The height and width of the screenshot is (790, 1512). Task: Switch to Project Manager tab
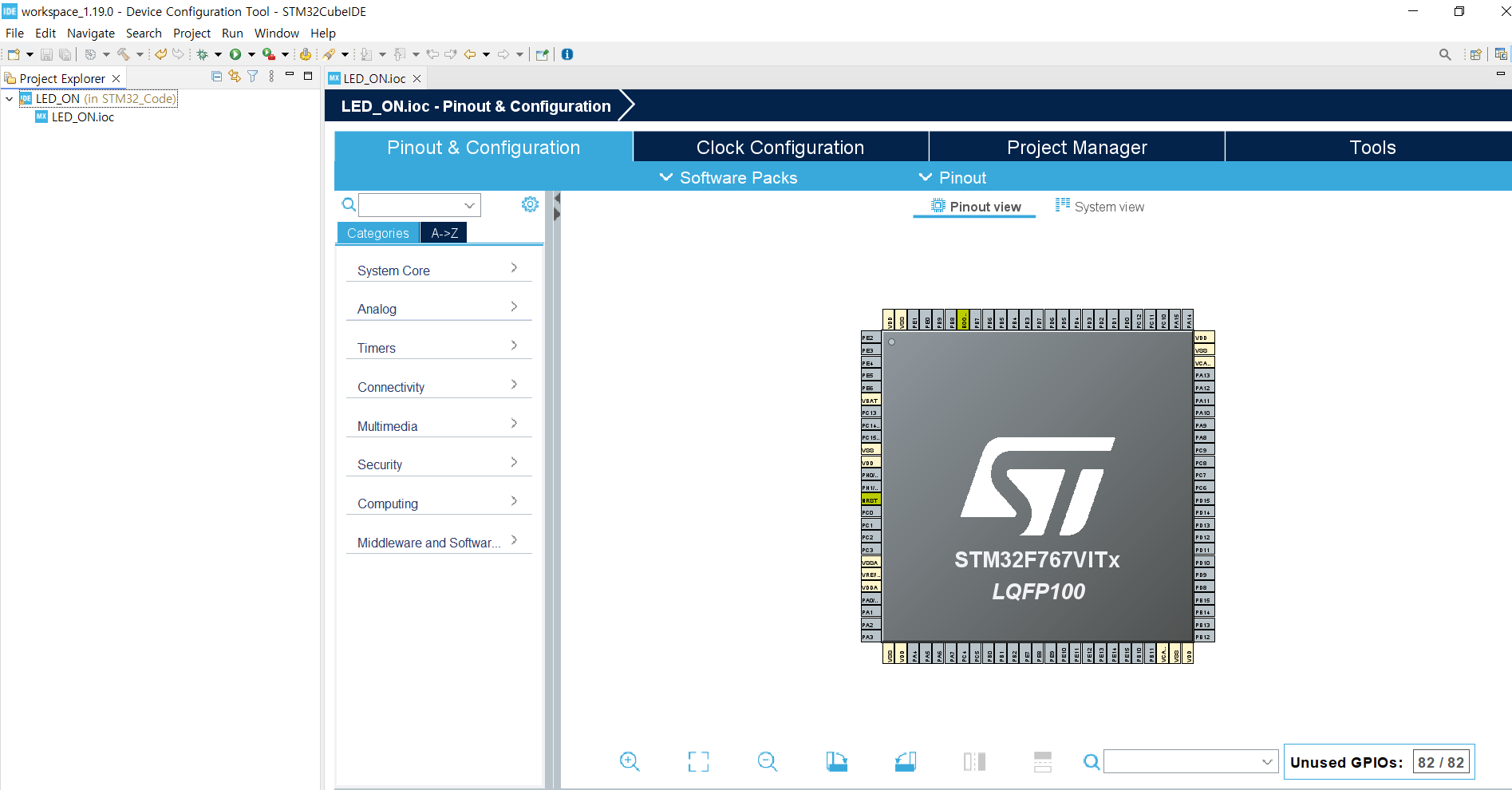tap(1076, 147)
